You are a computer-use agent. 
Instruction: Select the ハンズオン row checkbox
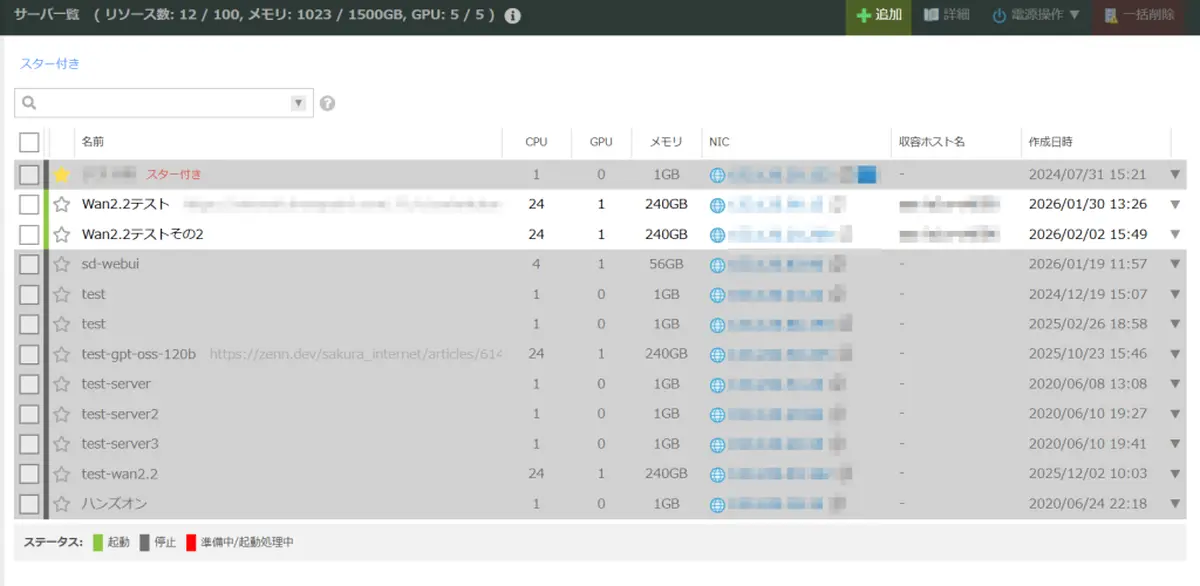click(29, 504)
